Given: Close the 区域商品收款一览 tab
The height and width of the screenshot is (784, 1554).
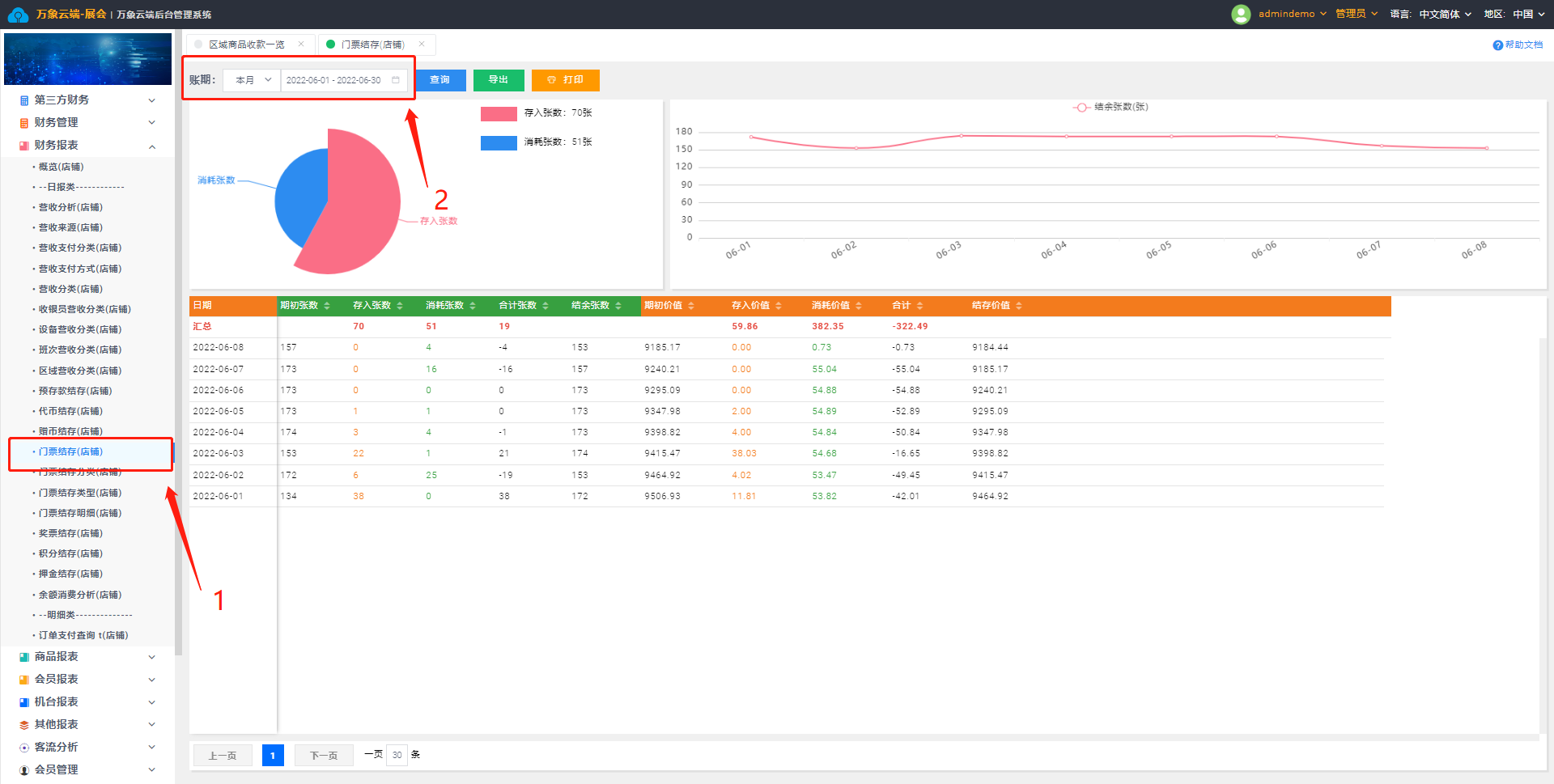Looking at the screenshot, I should [x=301, y=44].
